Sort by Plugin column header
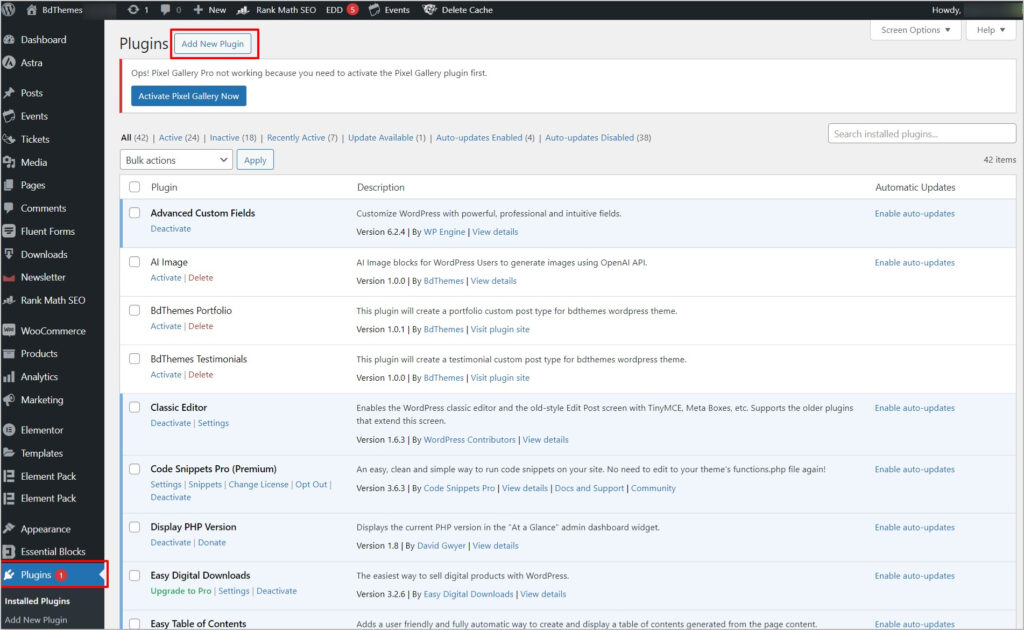 [164, 187]
